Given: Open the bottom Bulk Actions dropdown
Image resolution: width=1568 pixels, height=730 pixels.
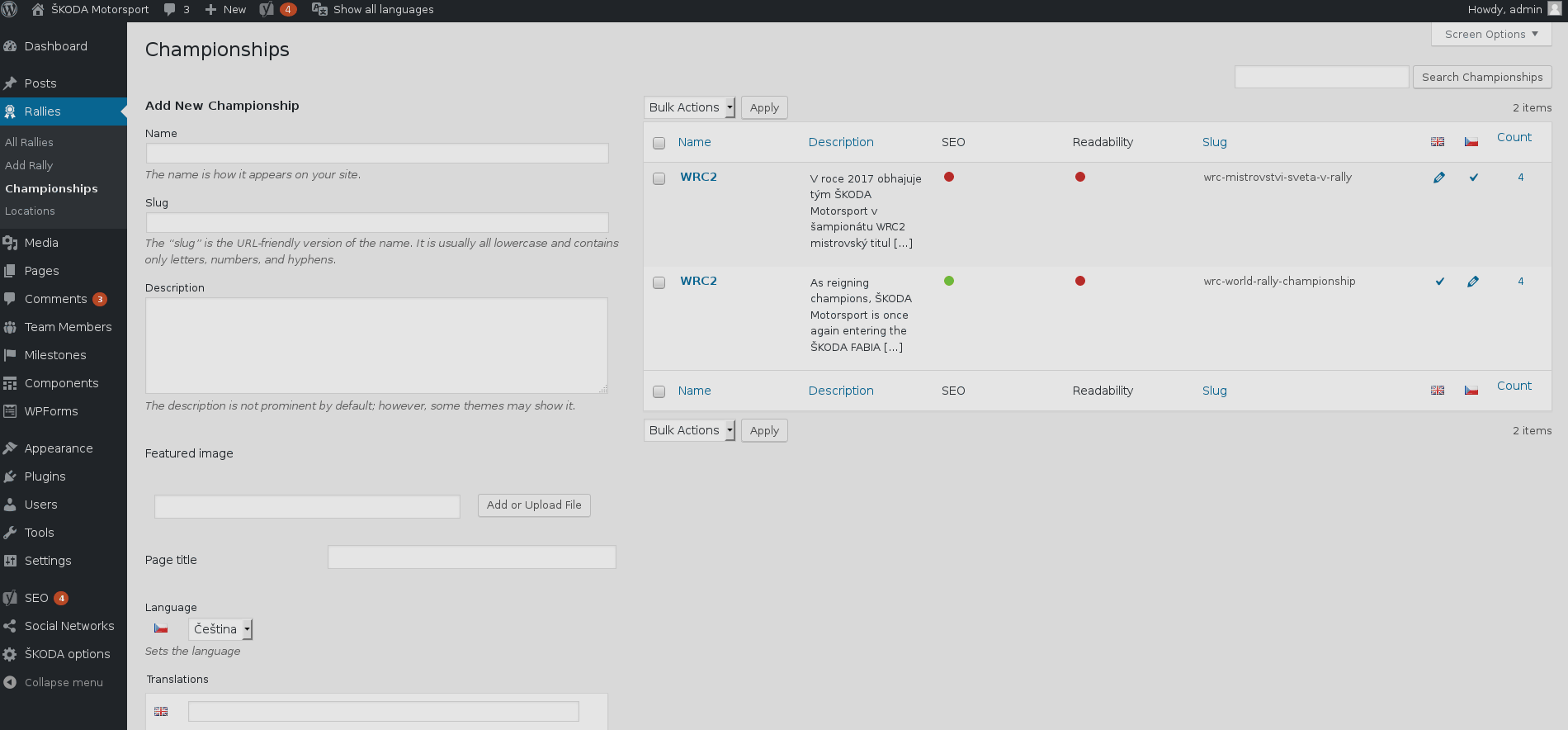Looking at the screenshot, I should pyautogui.click(x=689, y=430).
